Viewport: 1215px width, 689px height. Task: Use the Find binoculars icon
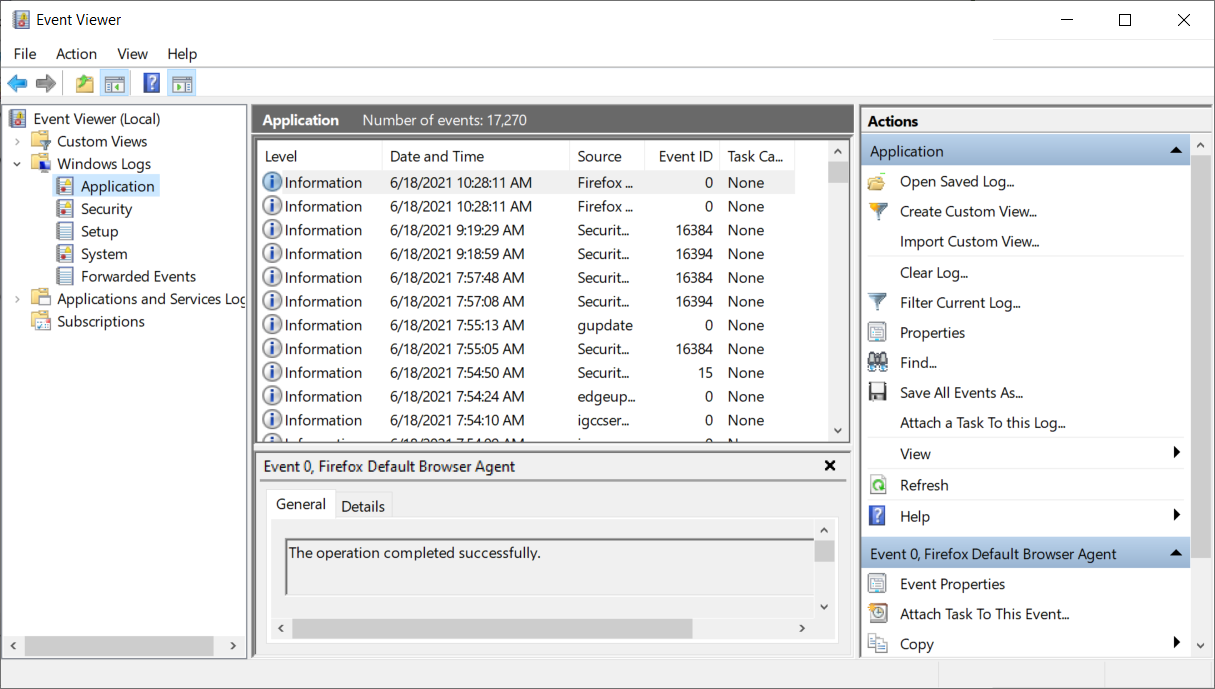878,362
